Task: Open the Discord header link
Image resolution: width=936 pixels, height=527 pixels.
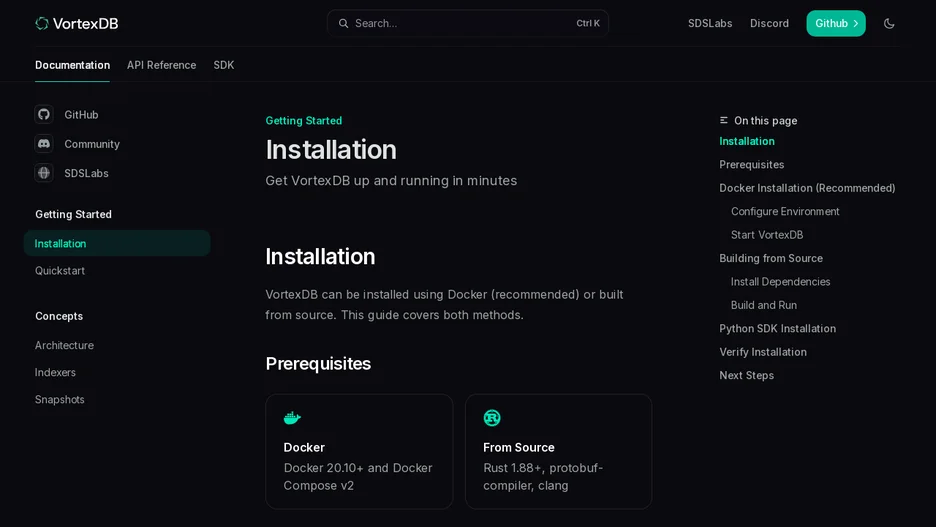Action: tap(769, 23)
